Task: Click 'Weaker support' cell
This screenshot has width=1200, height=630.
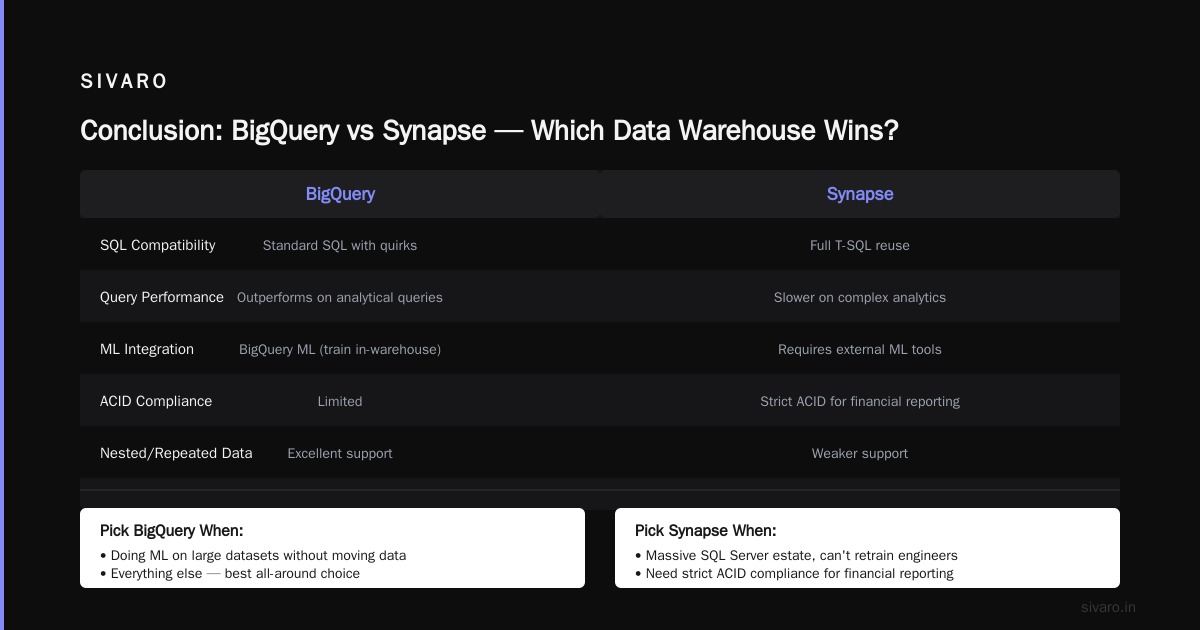Action: 860,453
